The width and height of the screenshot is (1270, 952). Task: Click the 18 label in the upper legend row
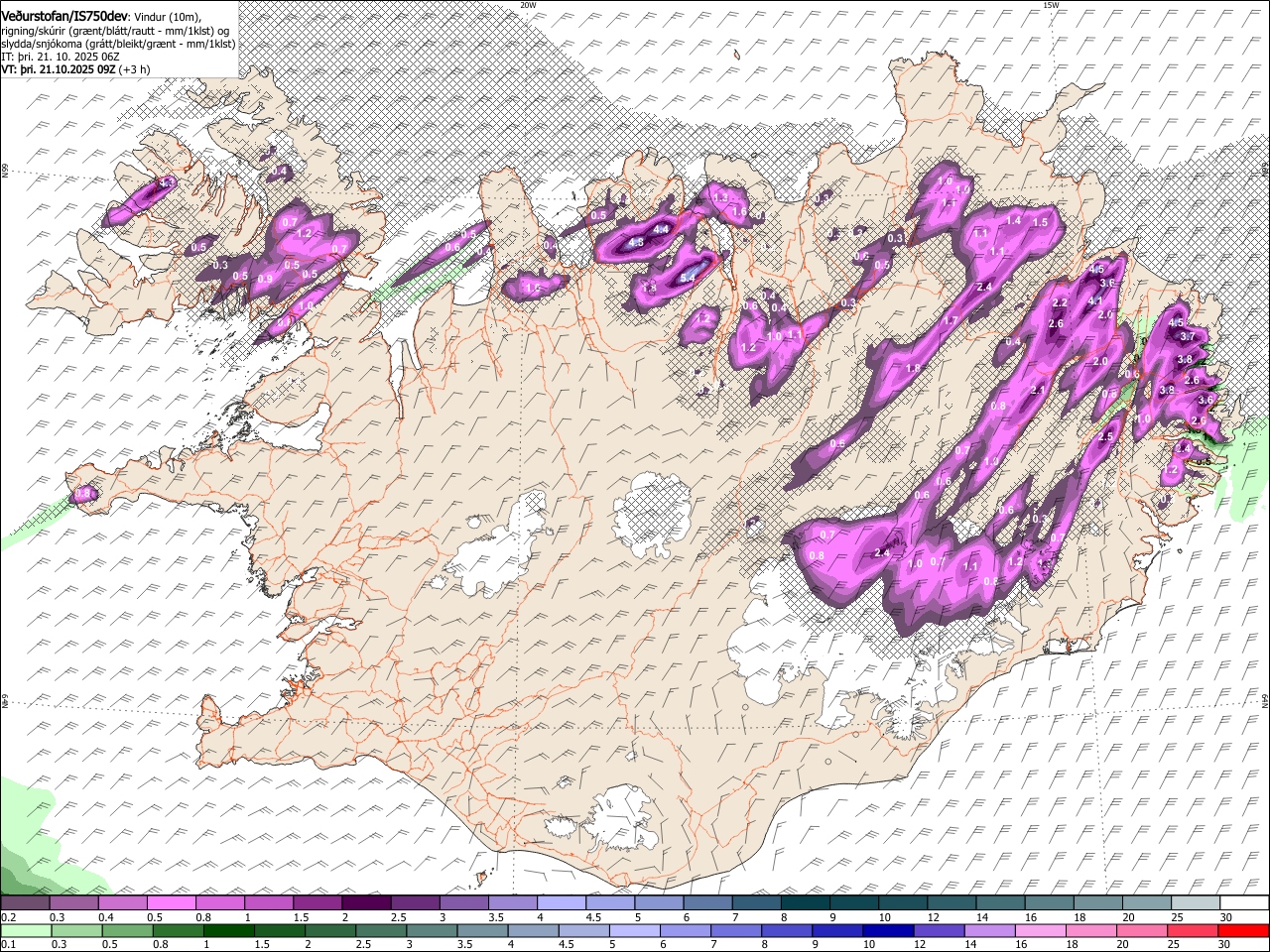[x=1079, y=917]
